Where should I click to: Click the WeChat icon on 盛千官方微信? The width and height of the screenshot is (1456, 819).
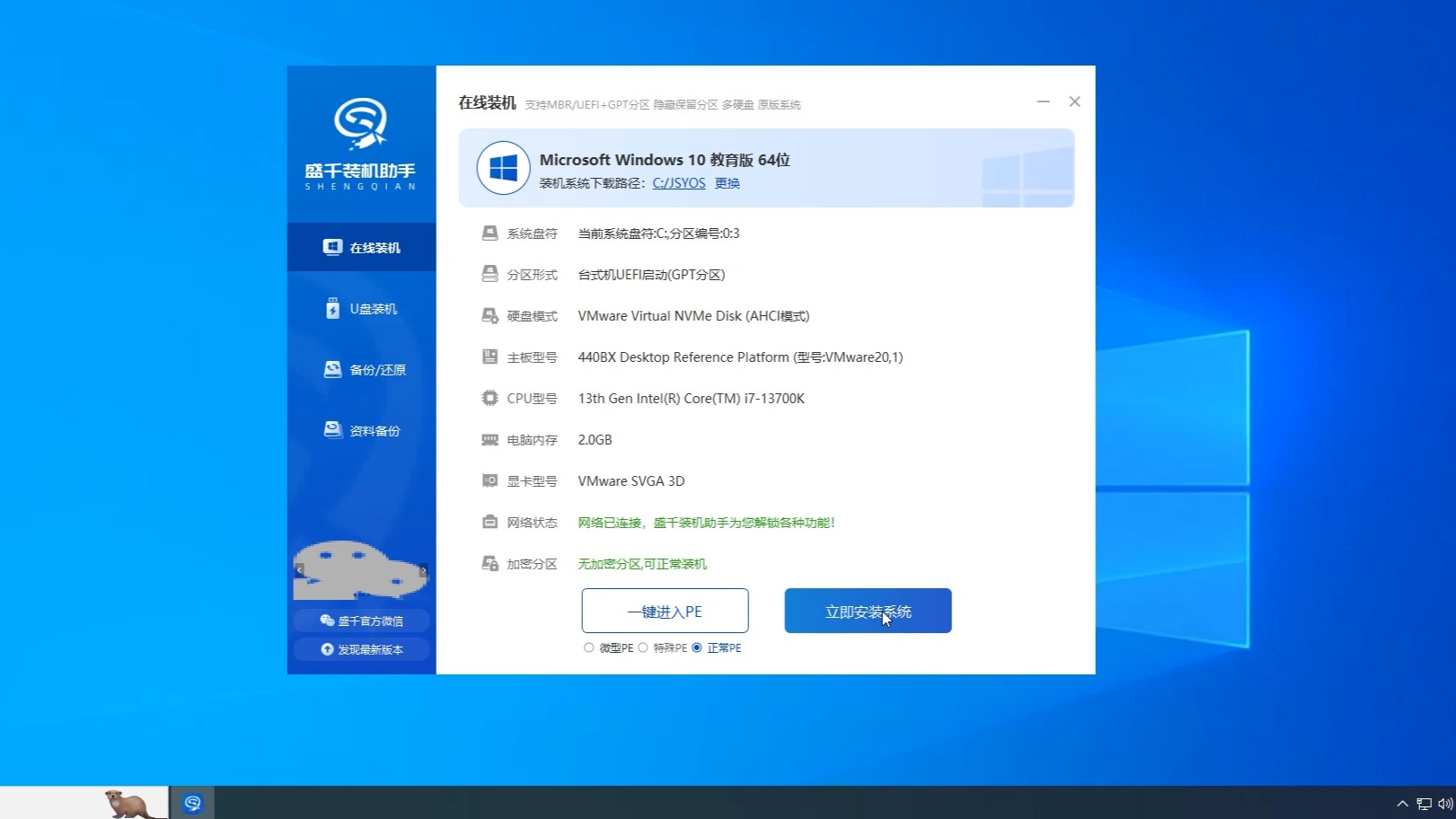pos(327,621)
